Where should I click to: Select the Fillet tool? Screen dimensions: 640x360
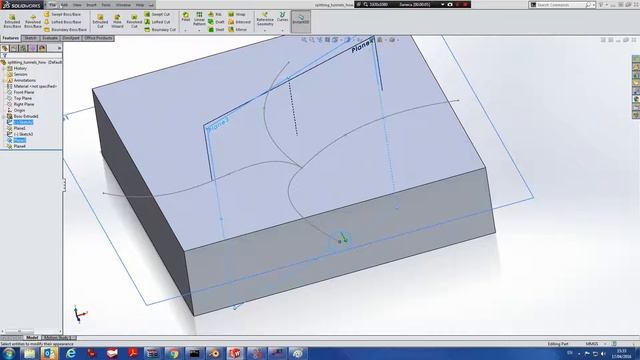pyautogui.click(x=186, y=17)
